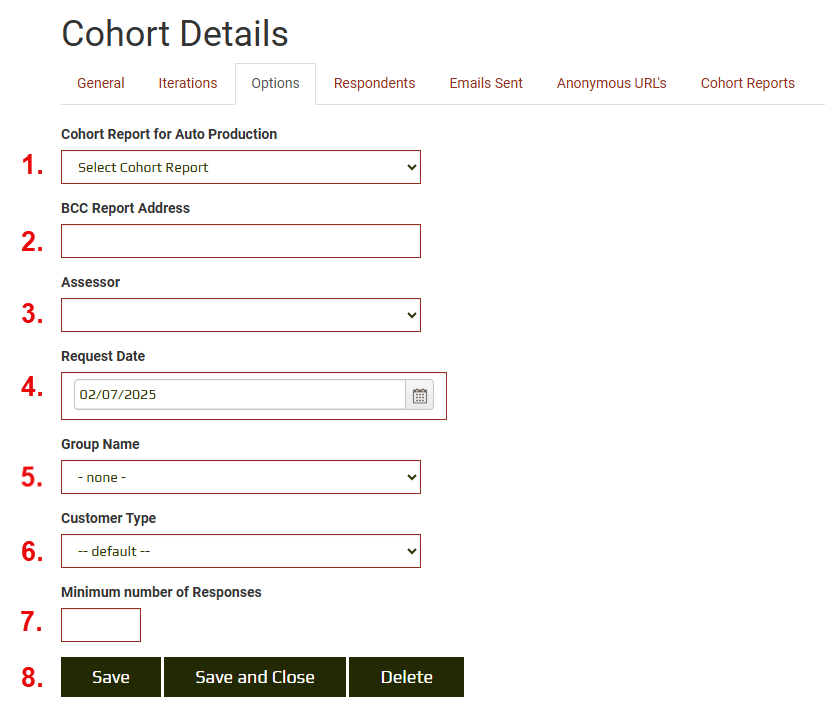Open the Customer Type dropdown
This screenshot has width=825, height=728.
coord(241,551)
